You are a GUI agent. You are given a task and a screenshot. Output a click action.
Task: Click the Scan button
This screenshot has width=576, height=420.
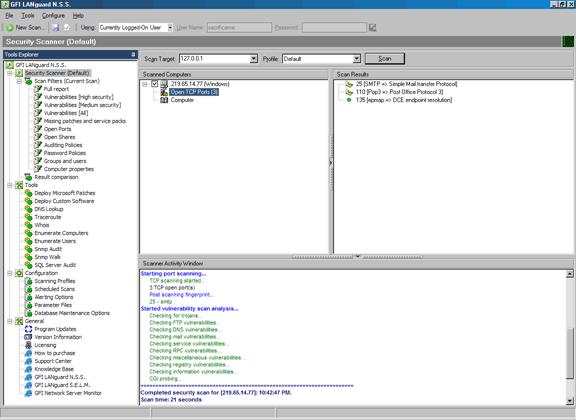tap(385, 59)
